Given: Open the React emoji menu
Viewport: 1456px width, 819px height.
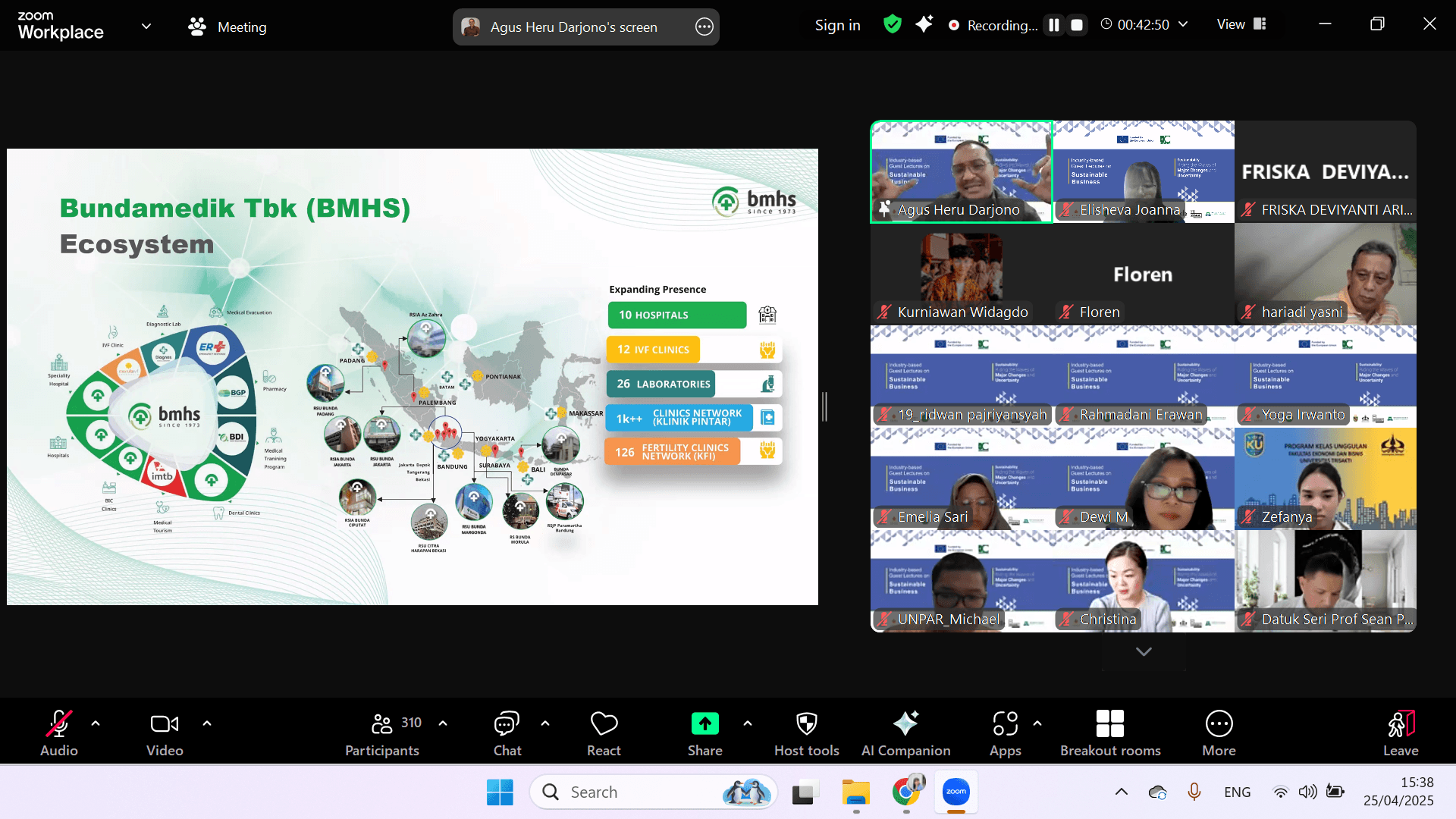Looking at the screenshot, I should pos(604,733).
